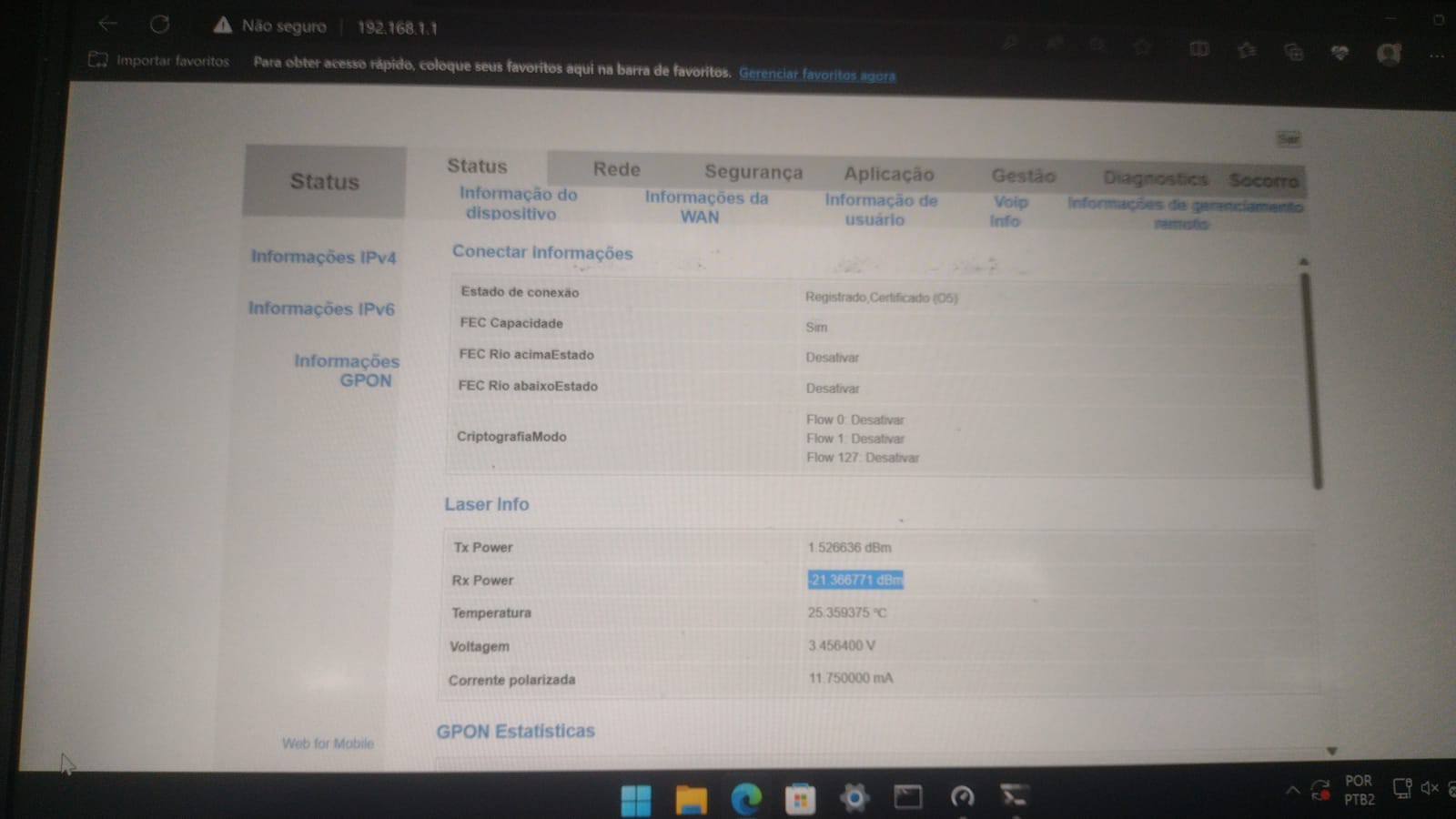Click the browser profile avatar
Image resolution: width=1456 pixels, height=819 pixels.
point(1389,54)
